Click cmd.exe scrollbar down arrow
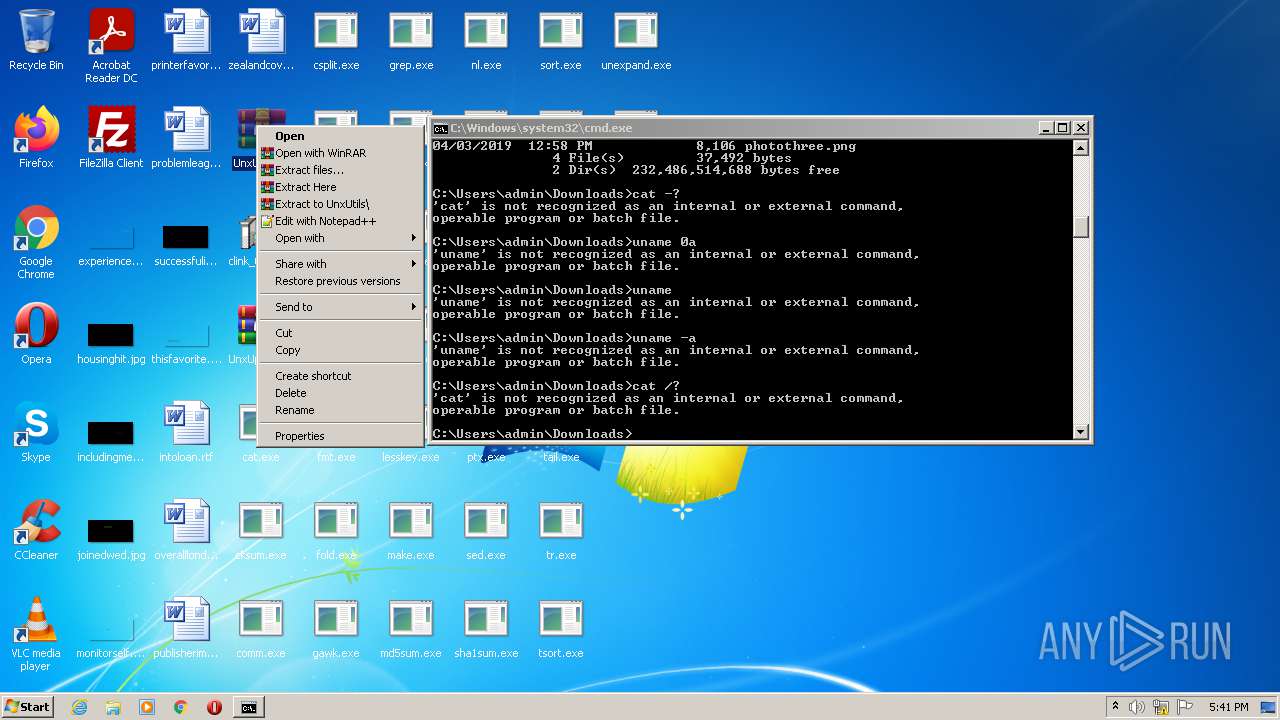Image resolution: width=1280 pixels, height=720 pixels. click(1080, 432)
